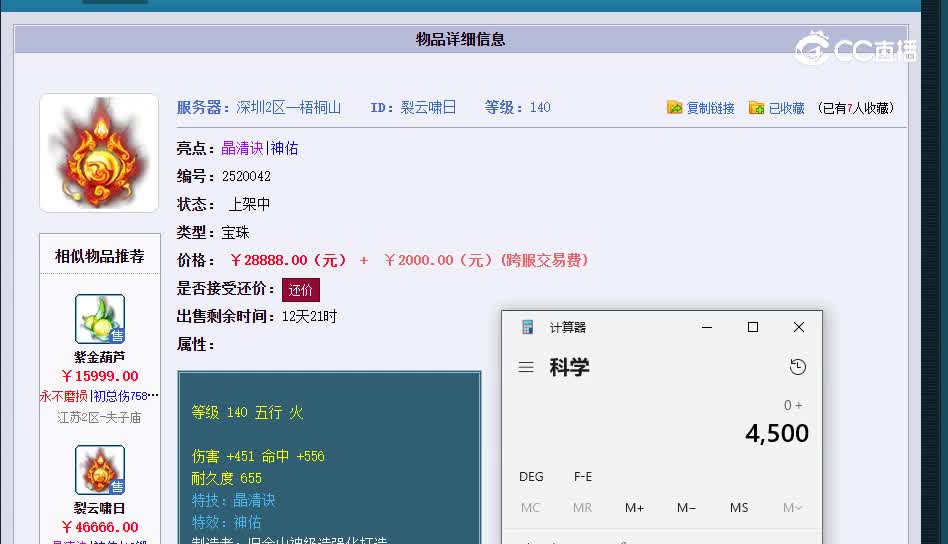
Task: Click the 等级 140 五行 火 attribute line
Action: 247,412
